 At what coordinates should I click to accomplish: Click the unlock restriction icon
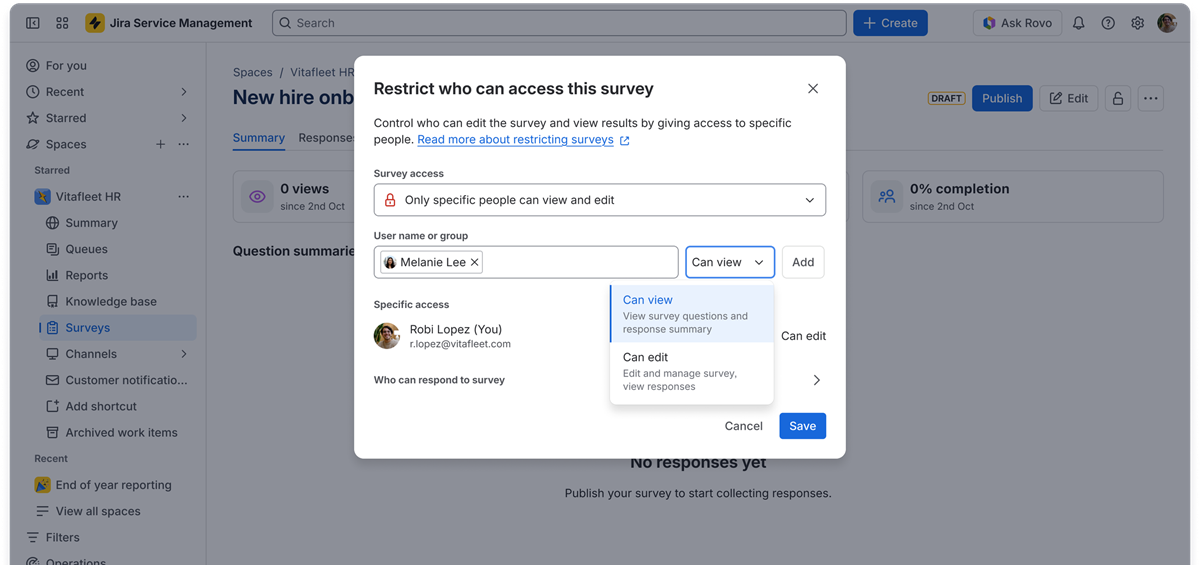click(x=1118, y=98)
